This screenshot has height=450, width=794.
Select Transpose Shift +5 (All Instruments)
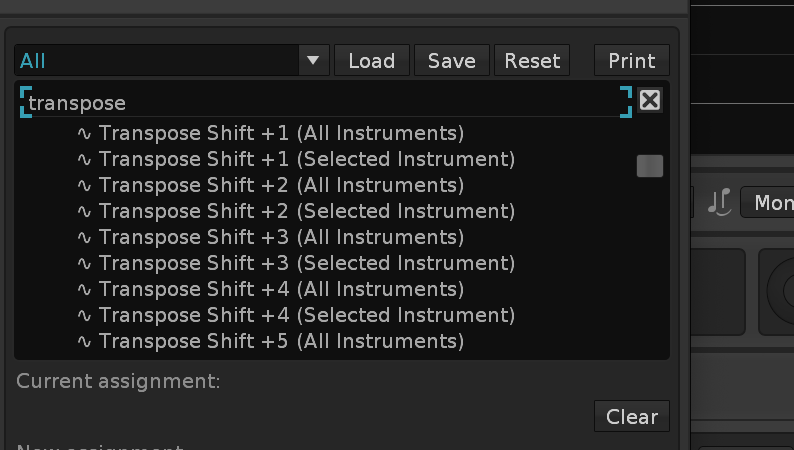tap(281, 341)
